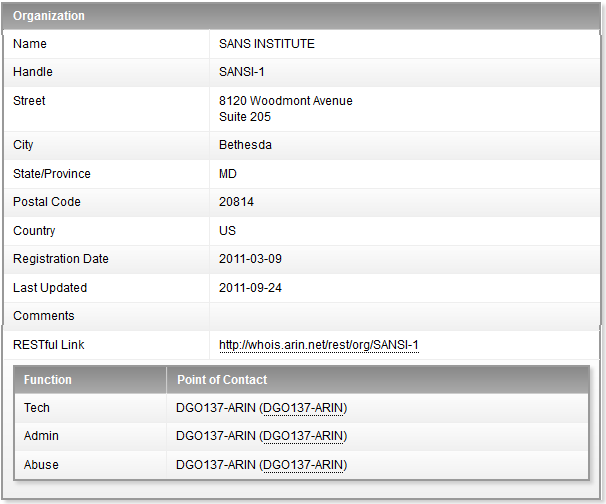Select the 'SANS INSTITUTE' name value

(x=267, y=44)
